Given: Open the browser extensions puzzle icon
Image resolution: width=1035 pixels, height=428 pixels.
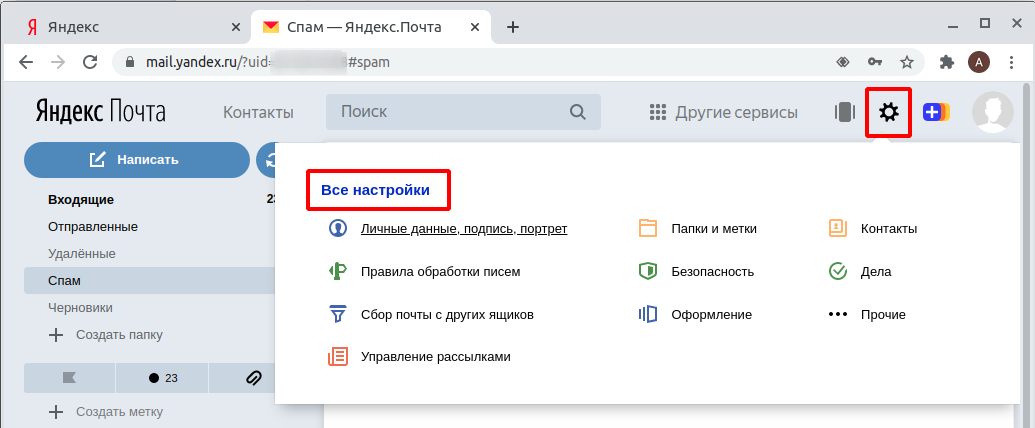Looking at the screenshot, I should tap(947, 62).
